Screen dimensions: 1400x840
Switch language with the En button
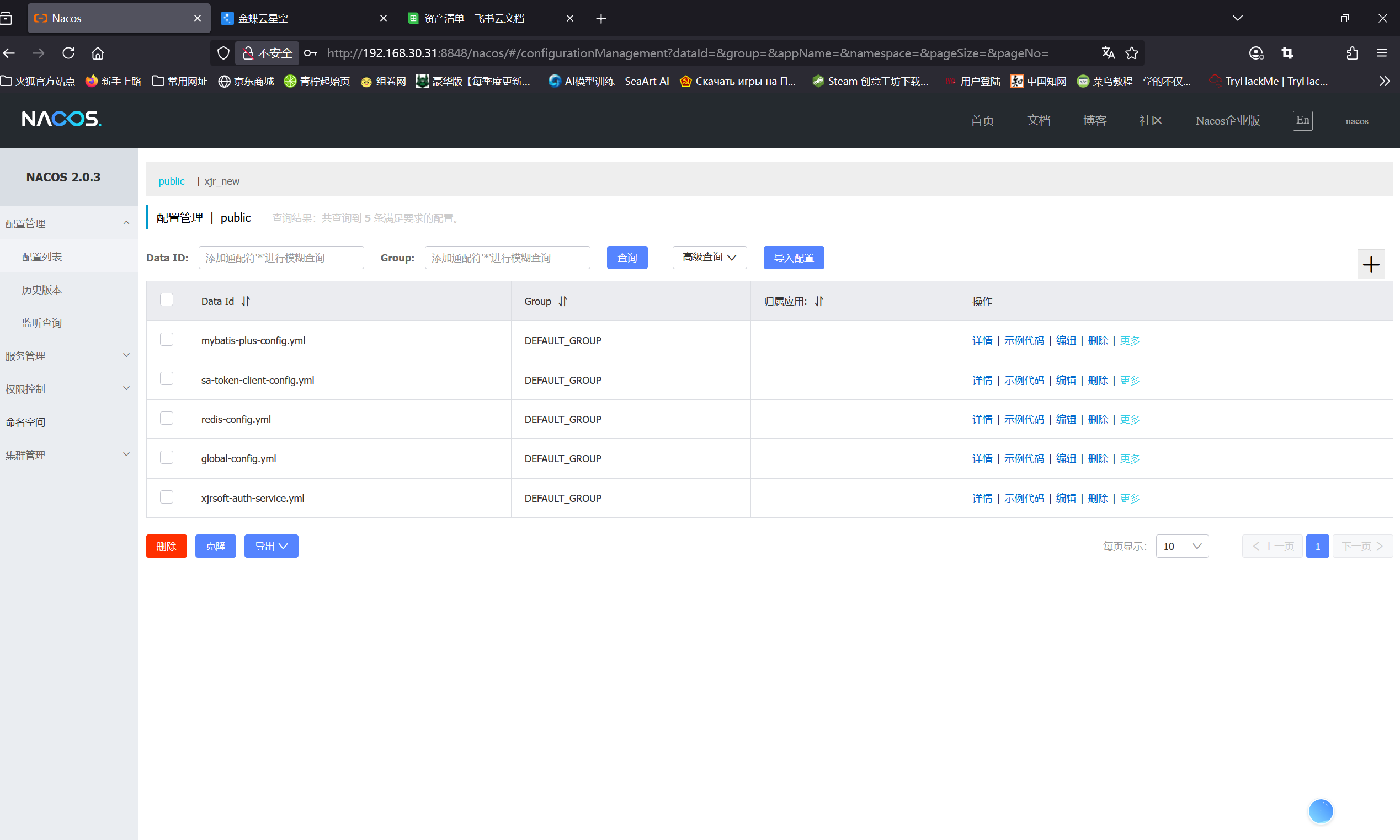coord(1302,121)
